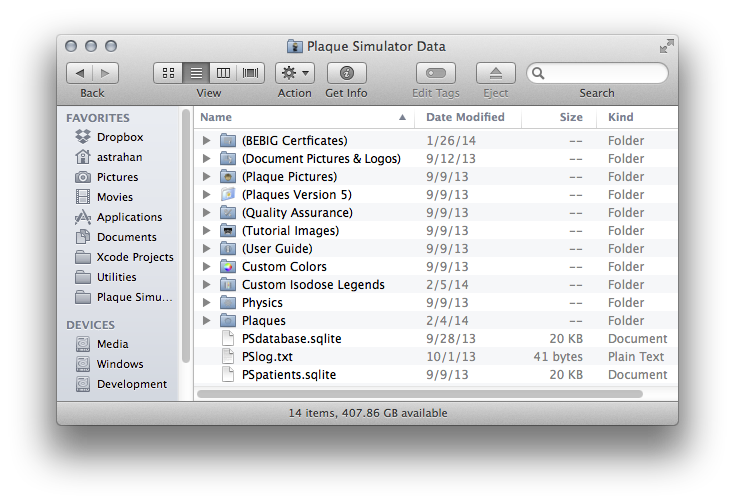This screenshot has width=735, height=504.
Task: Select the (BEBIG Certficates) folder icon
Action: tap(228, 140)
